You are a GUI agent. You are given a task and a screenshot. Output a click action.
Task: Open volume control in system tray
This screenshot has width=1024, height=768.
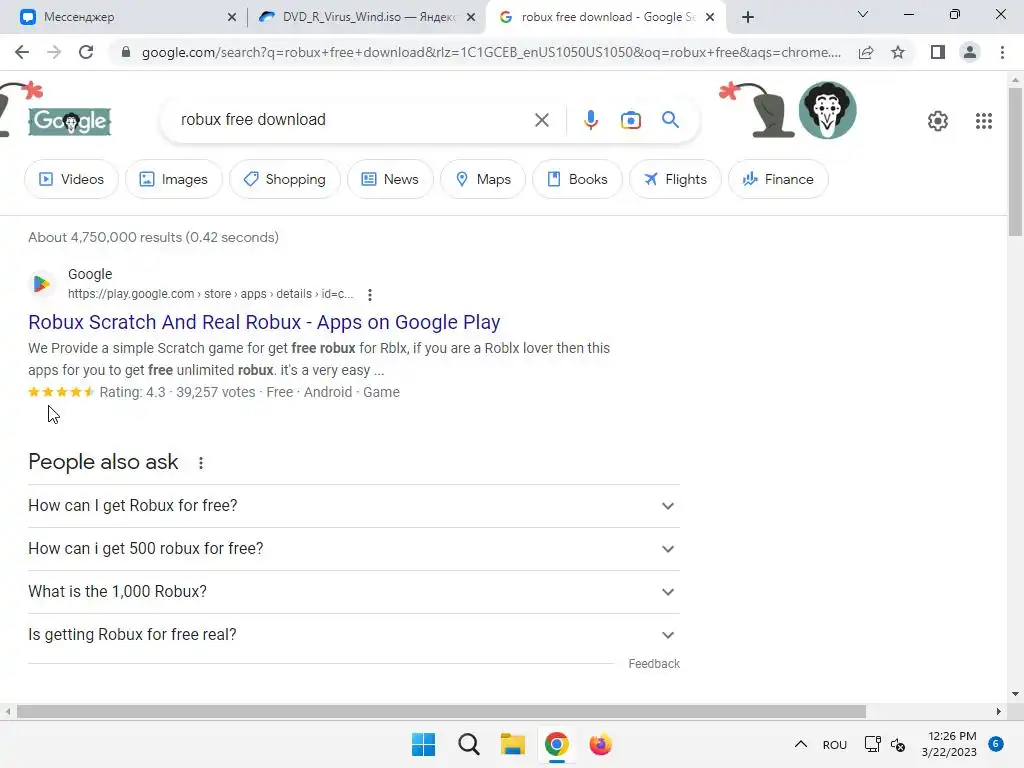[x=899, y=745]
